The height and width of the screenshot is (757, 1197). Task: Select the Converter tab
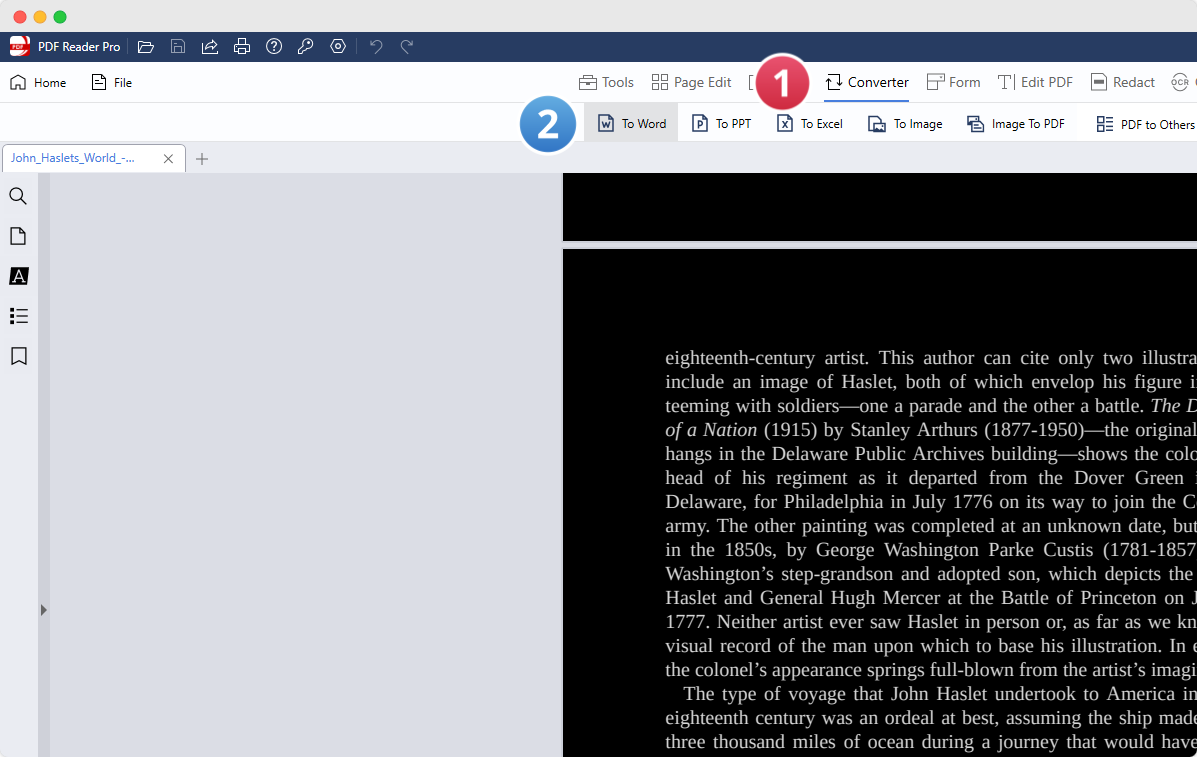[x=867, y=82]
